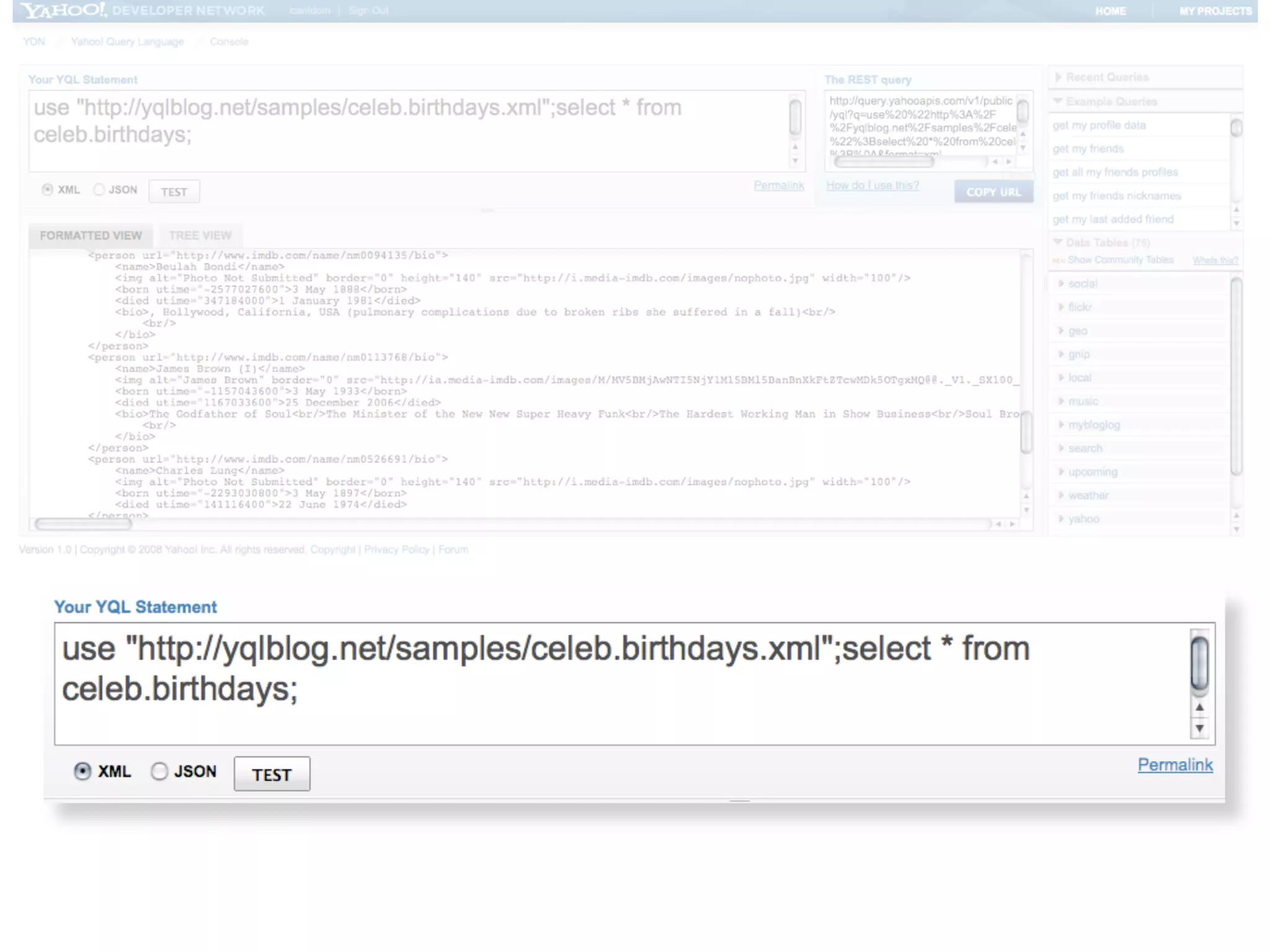Image resolution: width=1270 pixels, height=952 pixels.
Task: Expand the gnip data table group
Action: [1074, 354]
